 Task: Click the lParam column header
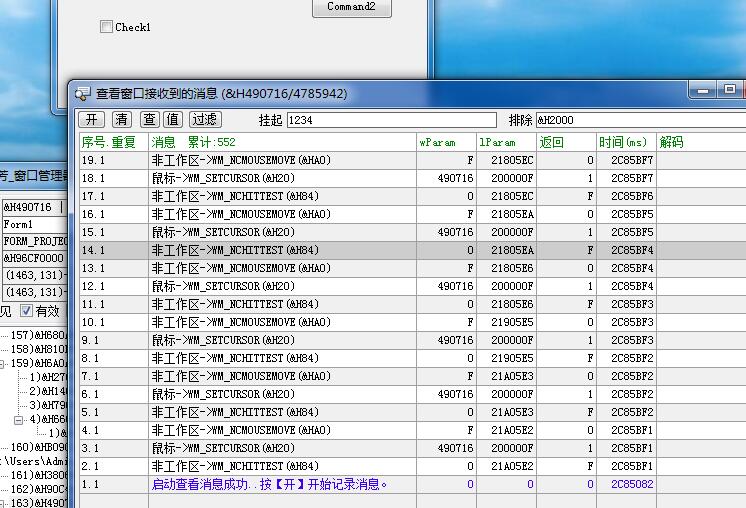tap(506, 142)
